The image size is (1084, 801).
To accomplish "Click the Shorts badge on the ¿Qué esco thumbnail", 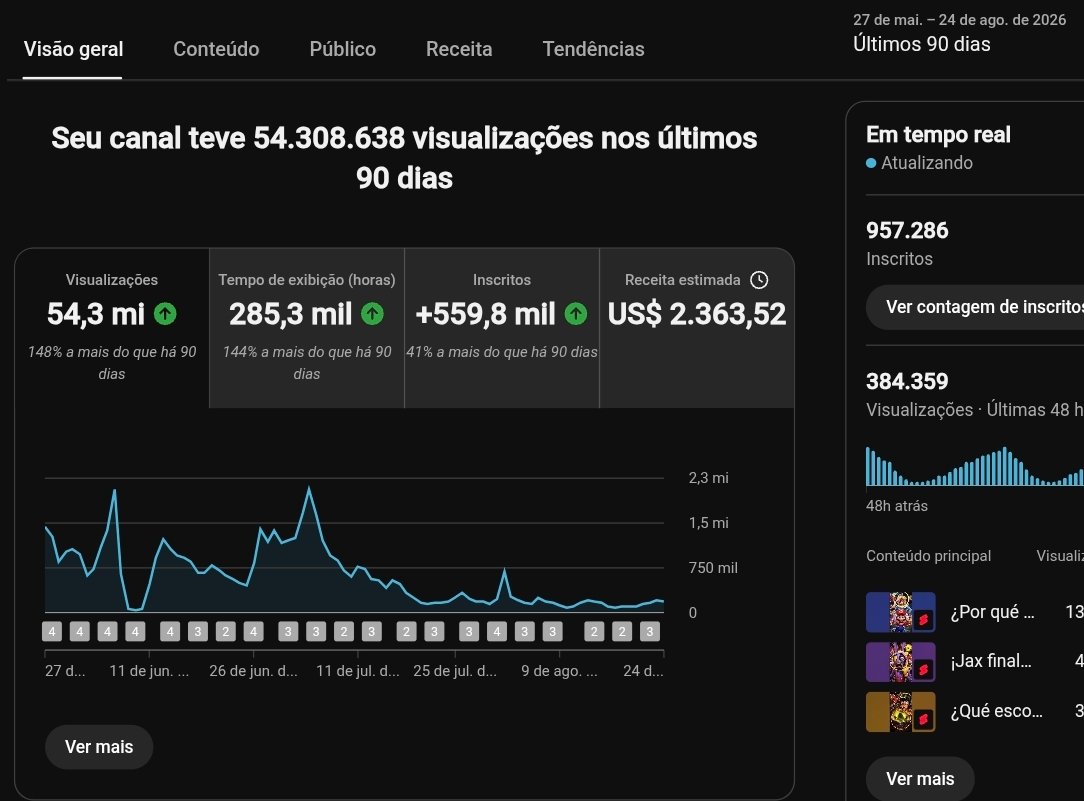I will tap(923, 719).
